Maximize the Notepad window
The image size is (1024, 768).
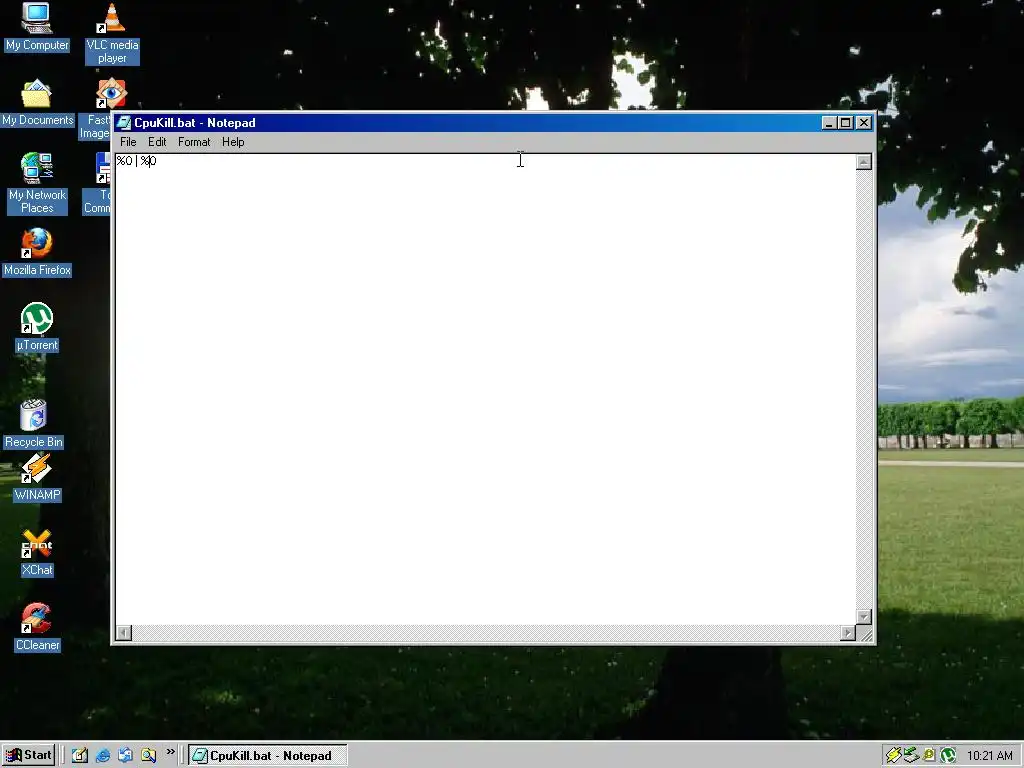[845, 123]
